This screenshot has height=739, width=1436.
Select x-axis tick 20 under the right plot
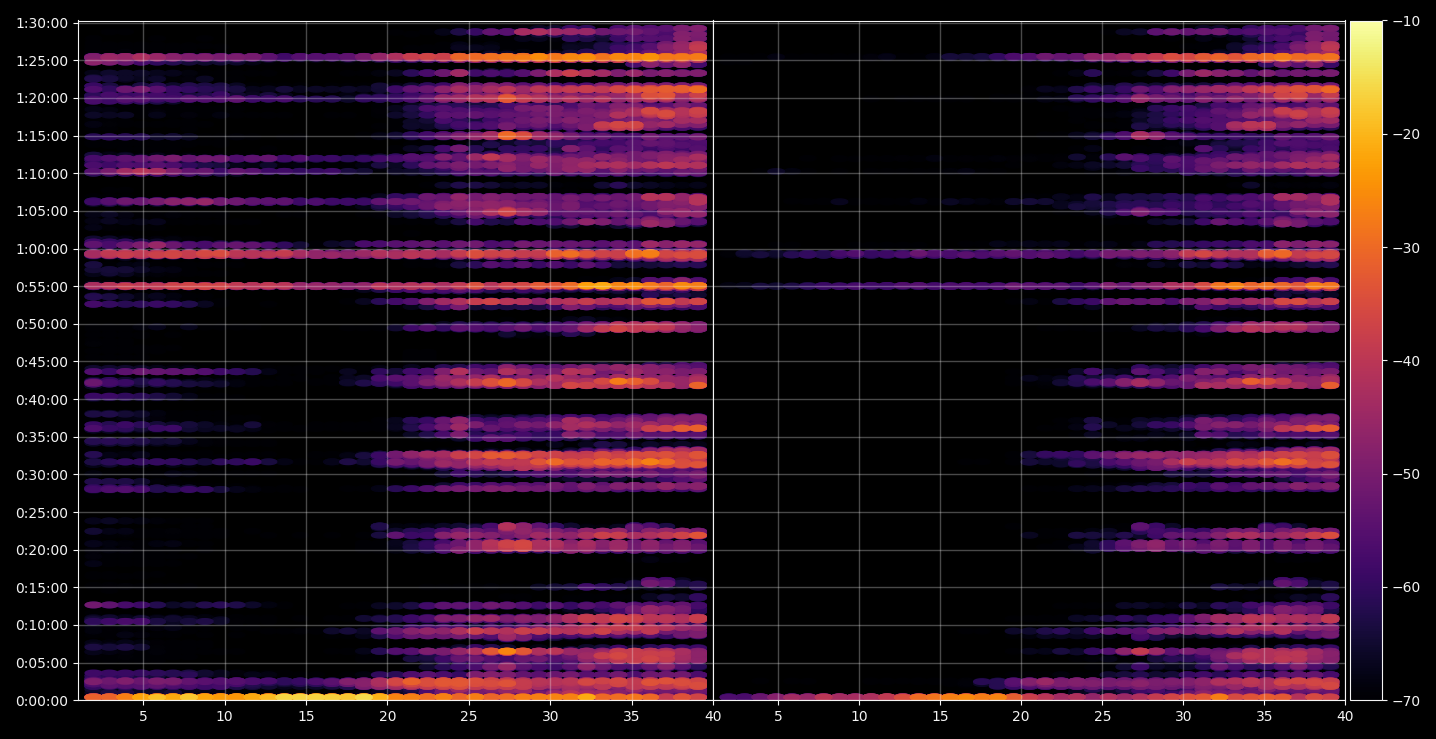pyautogui.click(x=1021, y=716)
